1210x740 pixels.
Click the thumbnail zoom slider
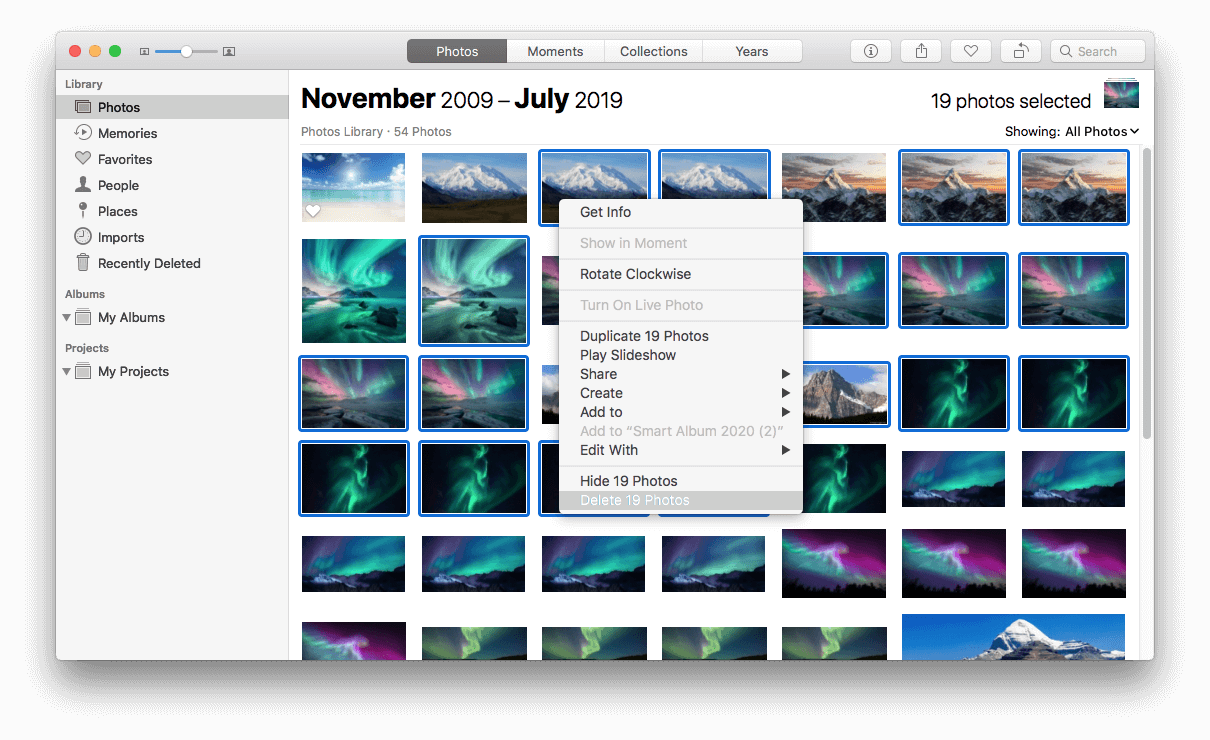(186, 51)
